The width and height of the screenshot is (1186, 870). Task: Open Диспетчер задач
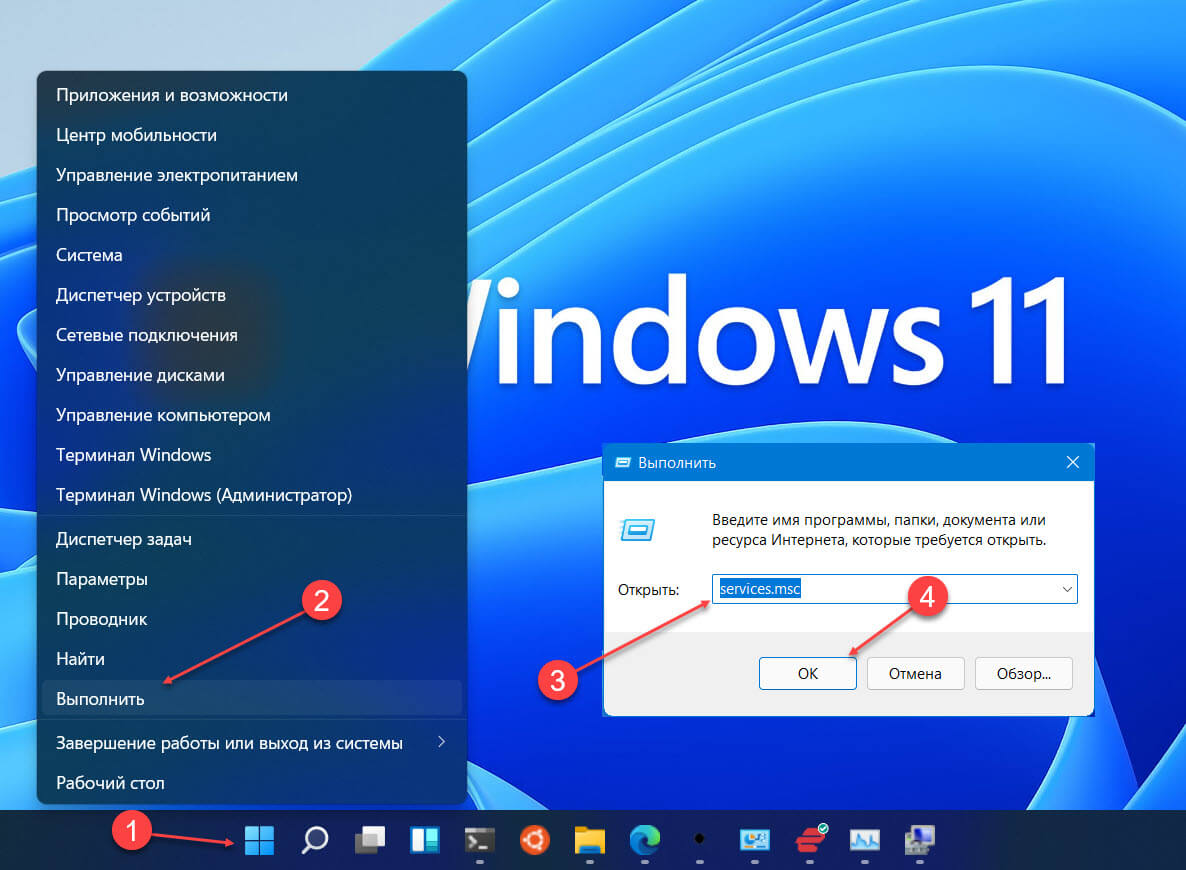(x=251, y=539)
